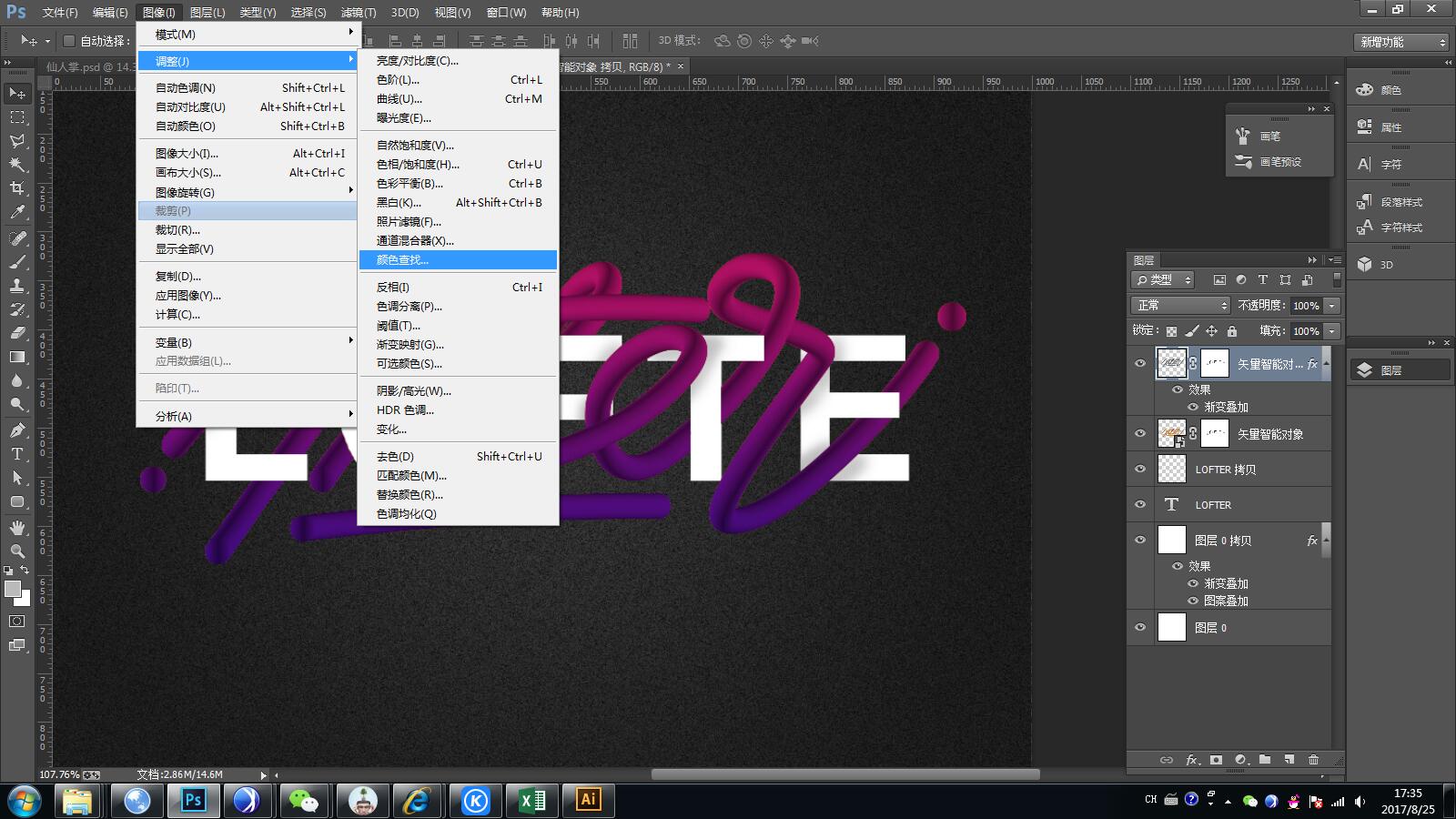This screenshot has height=819, width=1456.
Task: Select the Polygonal Lasso tool
Action: [17, 141]
